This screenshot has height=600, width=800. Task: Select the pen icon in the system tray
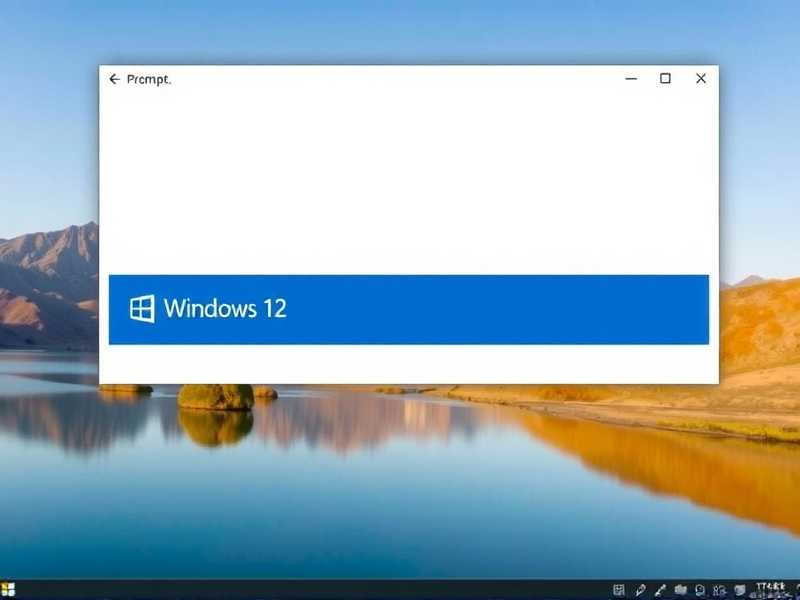640,590
